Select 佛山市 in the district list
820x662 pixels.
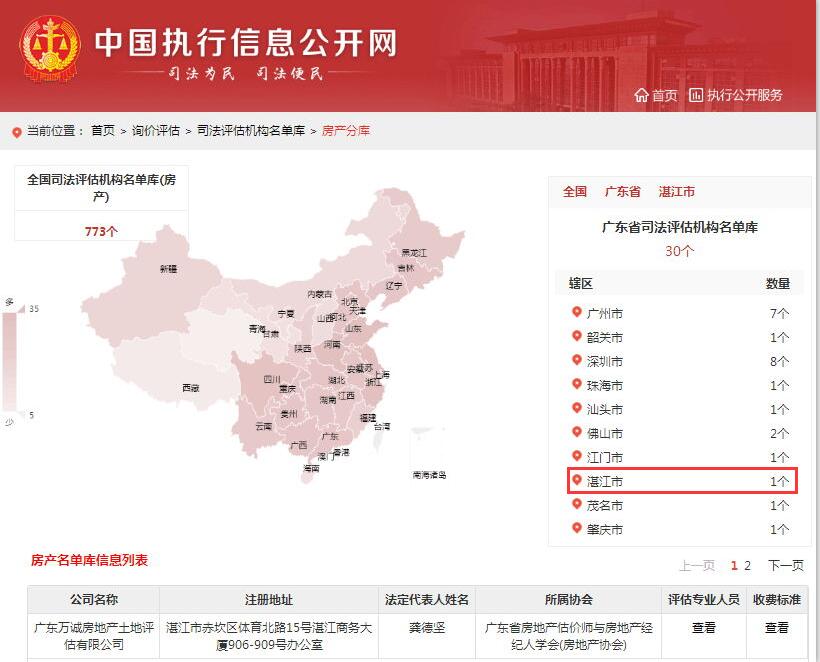tap(605, 433)
